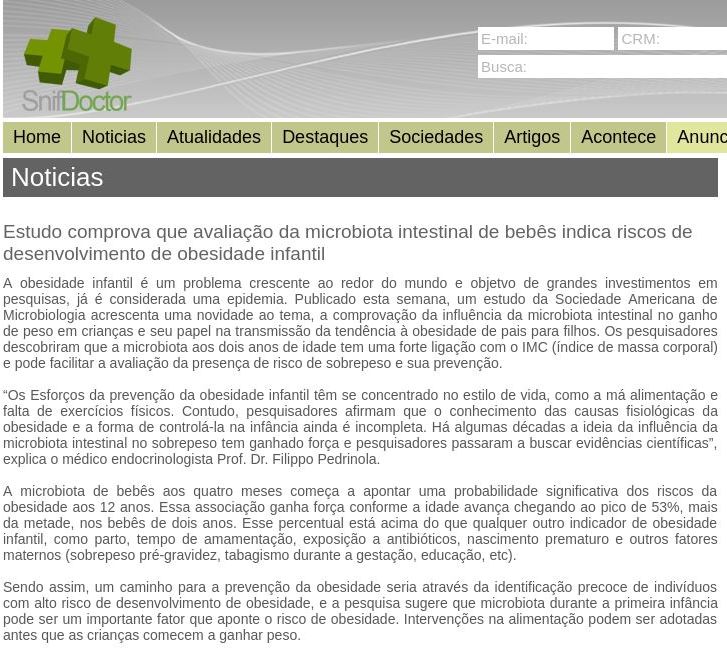This screenshot has width=727, height=667.
Task: Open the Artigos menu item
Action: click(532, 137)
